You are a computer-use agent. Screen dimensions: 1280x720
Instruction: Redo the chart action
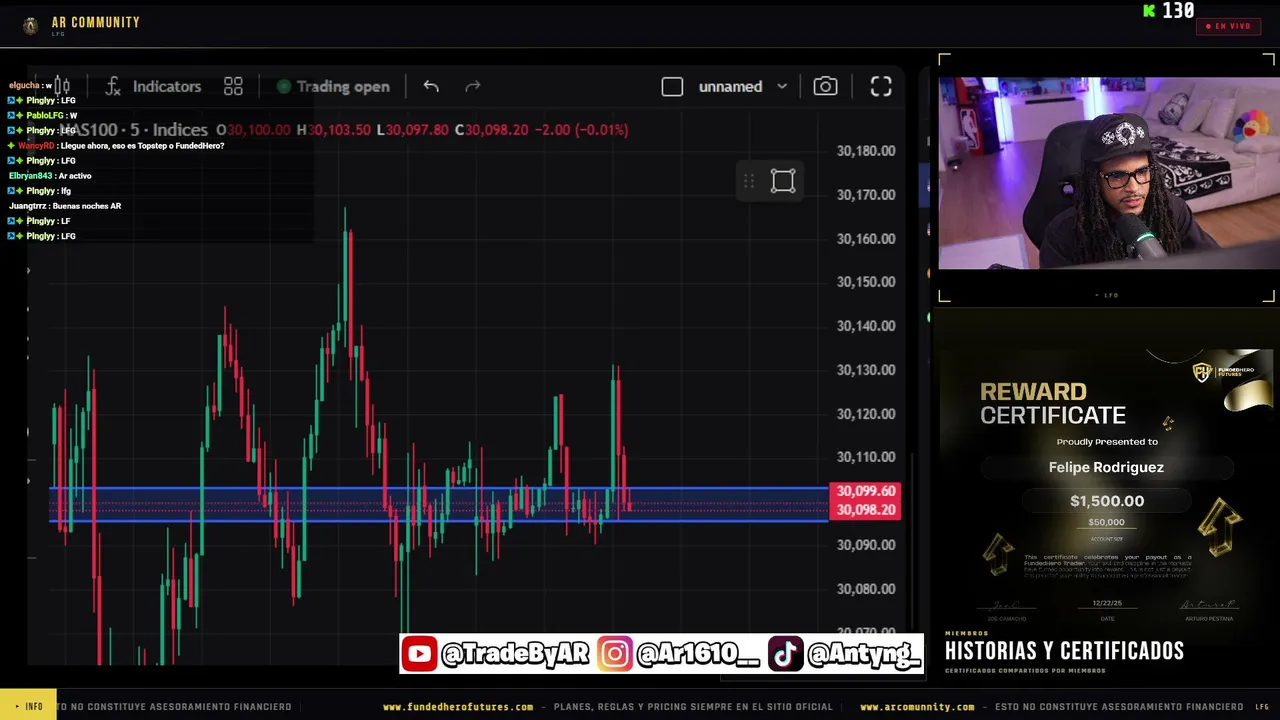pos(473,86)
